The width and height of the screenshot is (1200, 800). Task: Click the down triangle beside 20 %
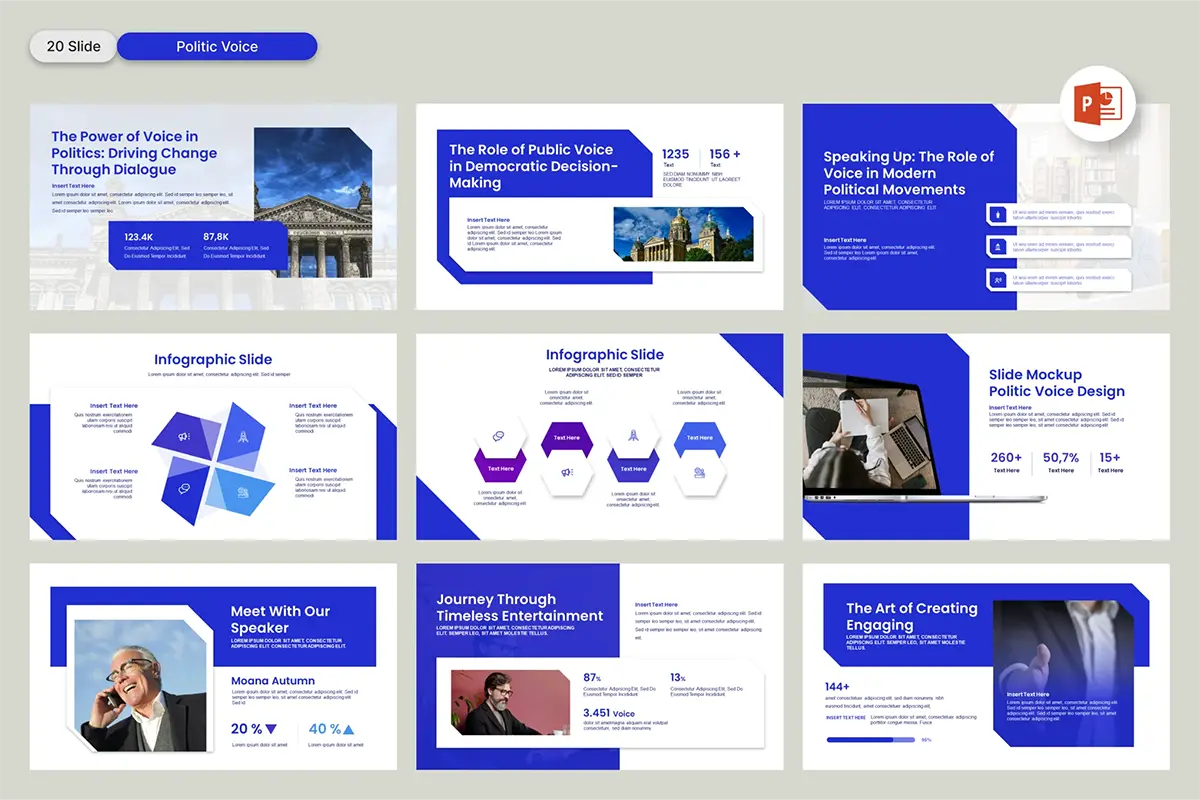(x=271, y=729)
